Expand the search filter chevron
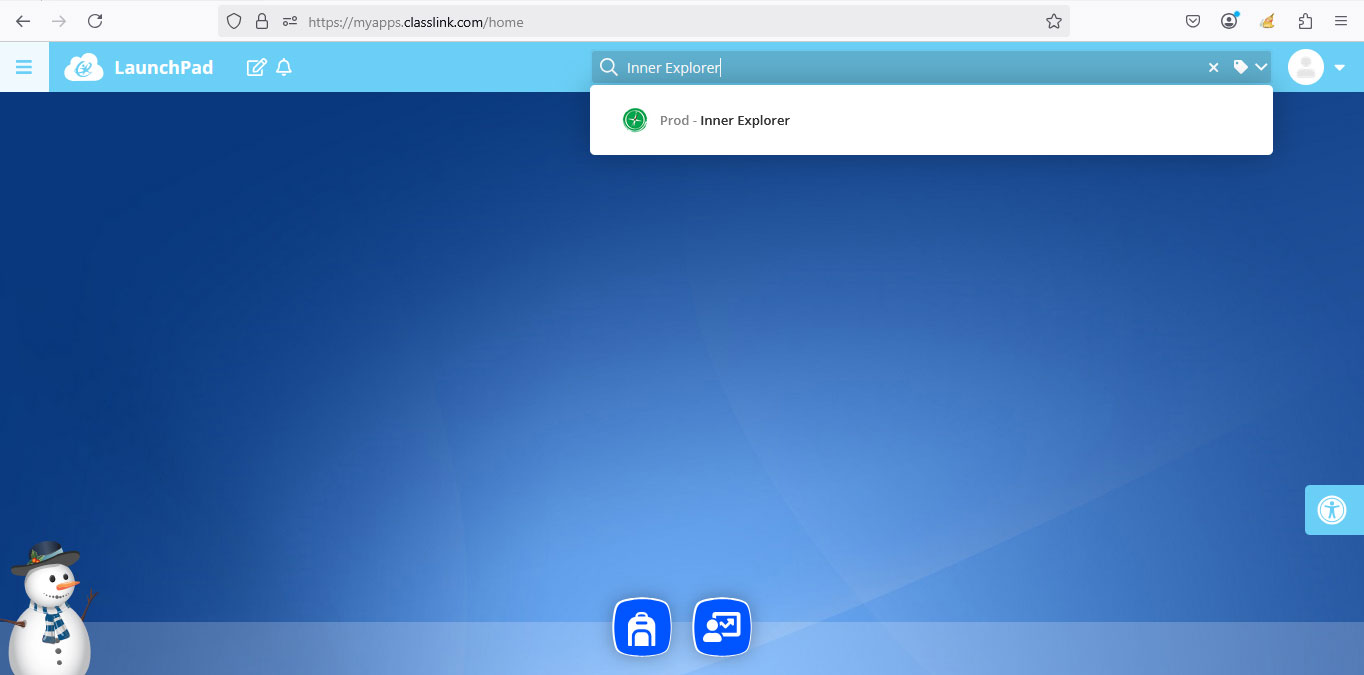The image size is (1364, 675). tap(1261, 67)
